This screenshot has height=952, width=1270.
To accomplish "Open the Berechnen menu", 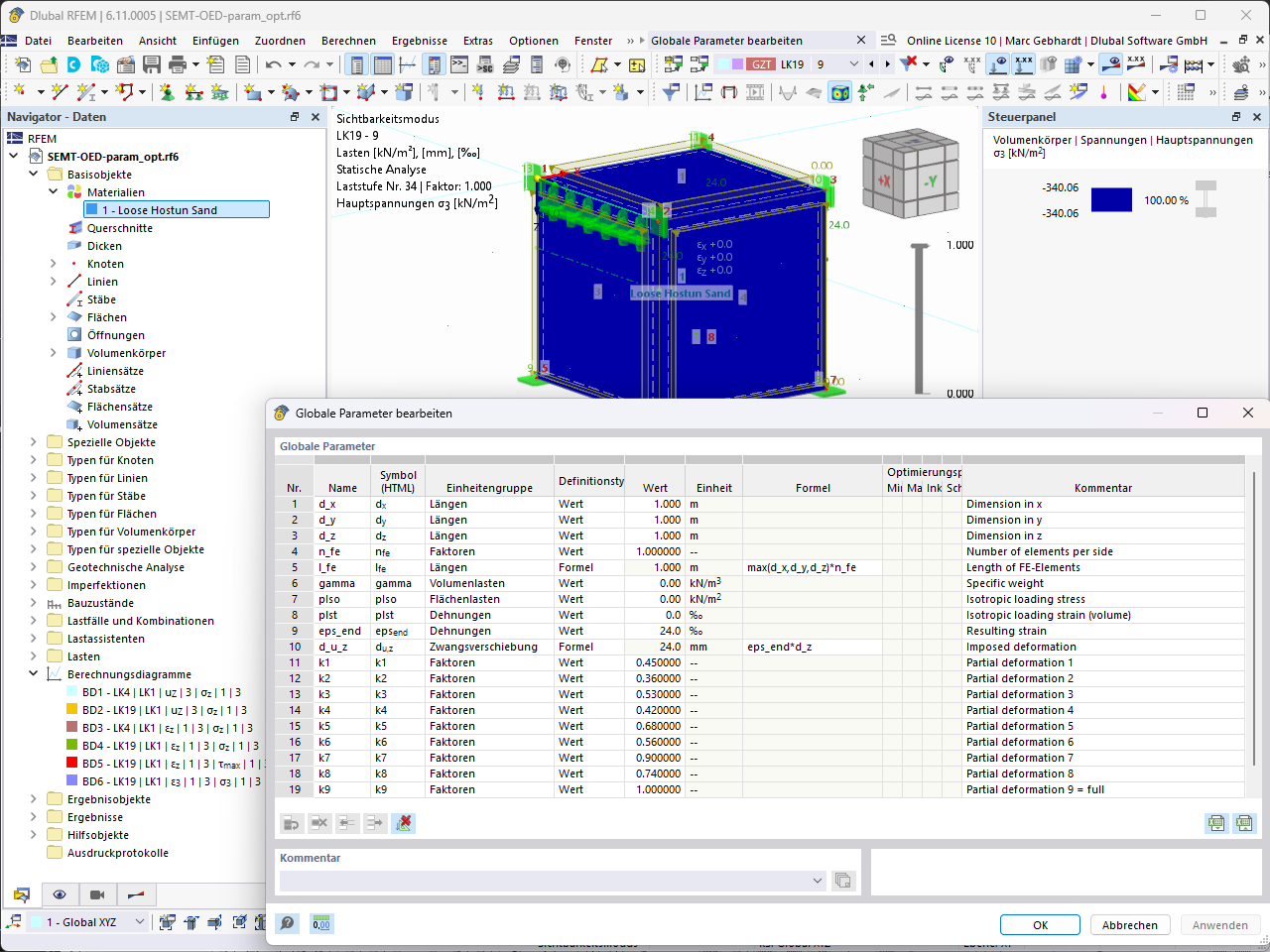I will [348, 41].
